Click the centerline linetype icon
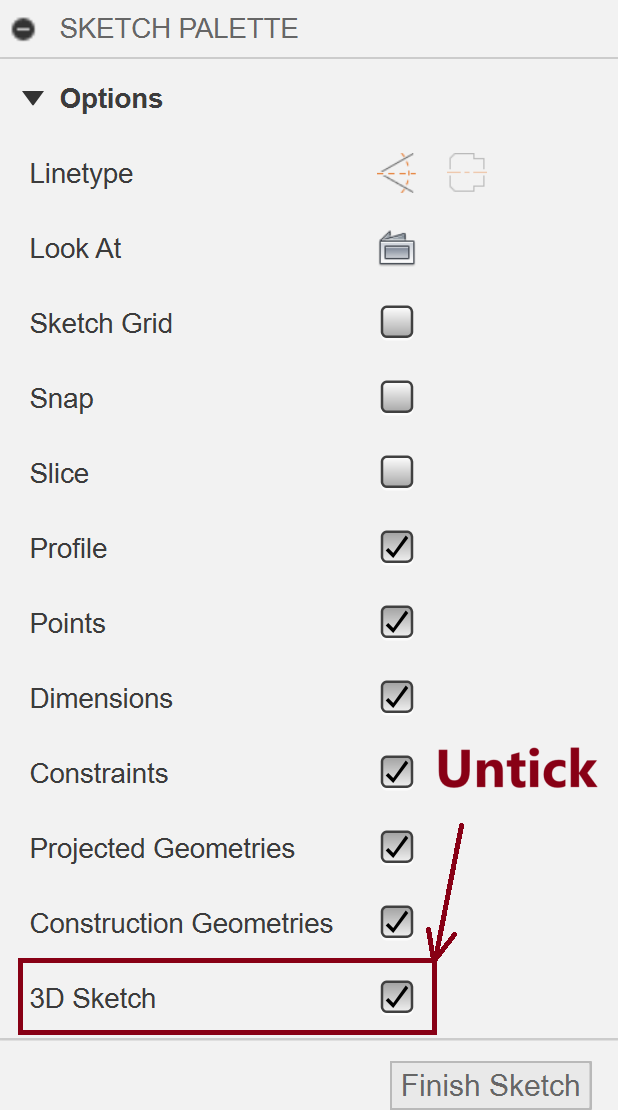The height and width of the screenshot is (1110, 624). pos(467,174)
